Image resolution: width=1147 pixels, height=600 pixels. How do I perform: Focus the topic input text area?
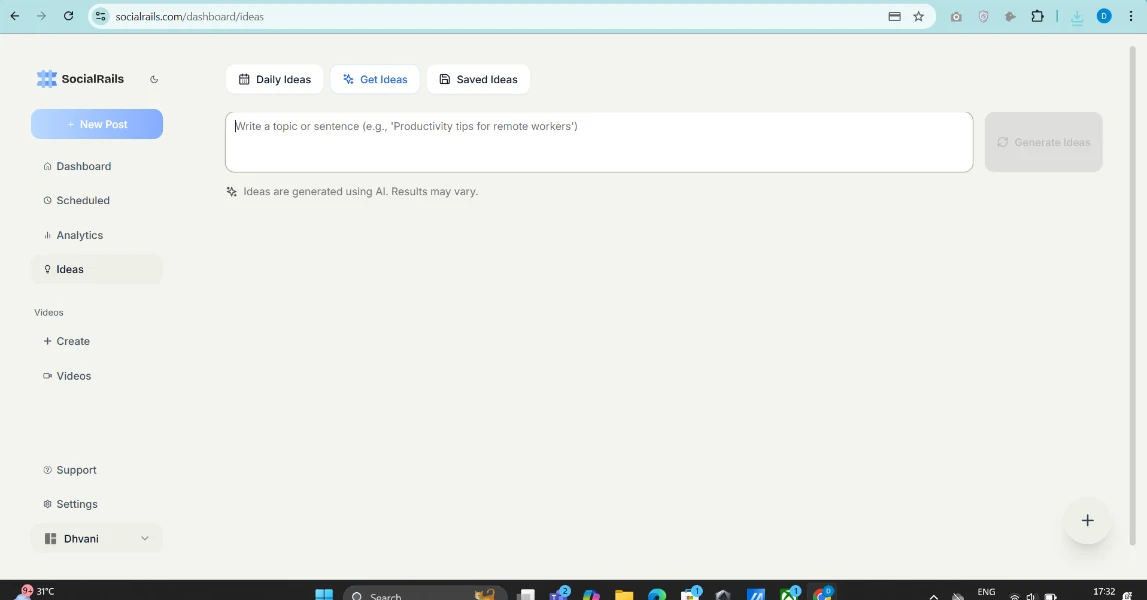click(x=599, y=142)
